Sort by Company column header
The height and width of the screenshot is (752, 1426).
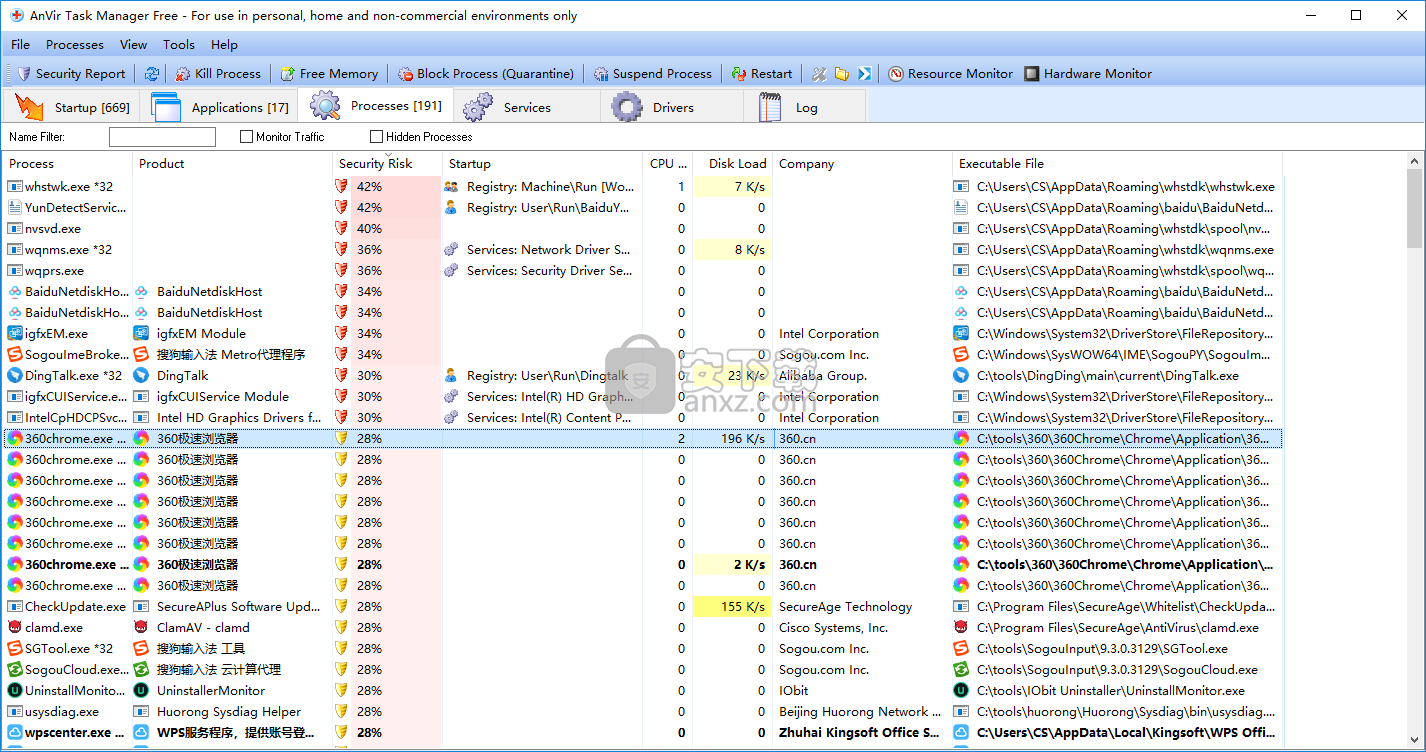tap(862, 163)
